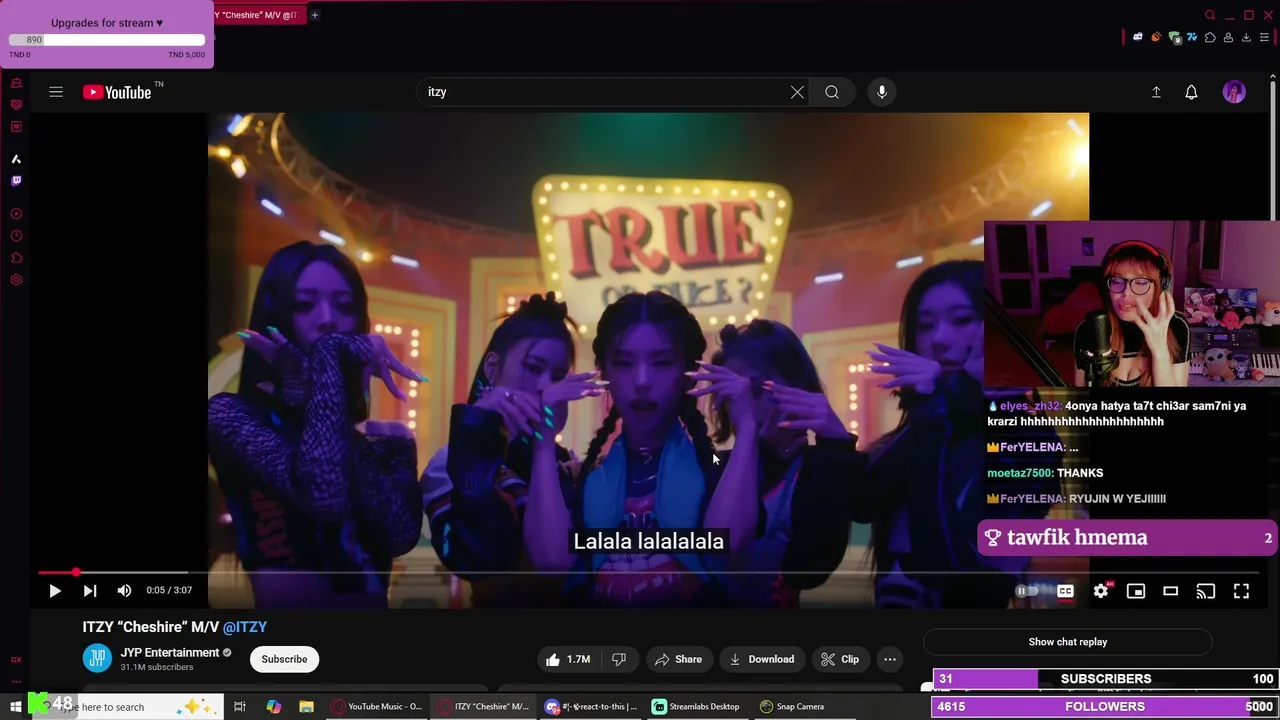Show chat replay panel
Viewport: 1280px width, 720px height.
1067,642
